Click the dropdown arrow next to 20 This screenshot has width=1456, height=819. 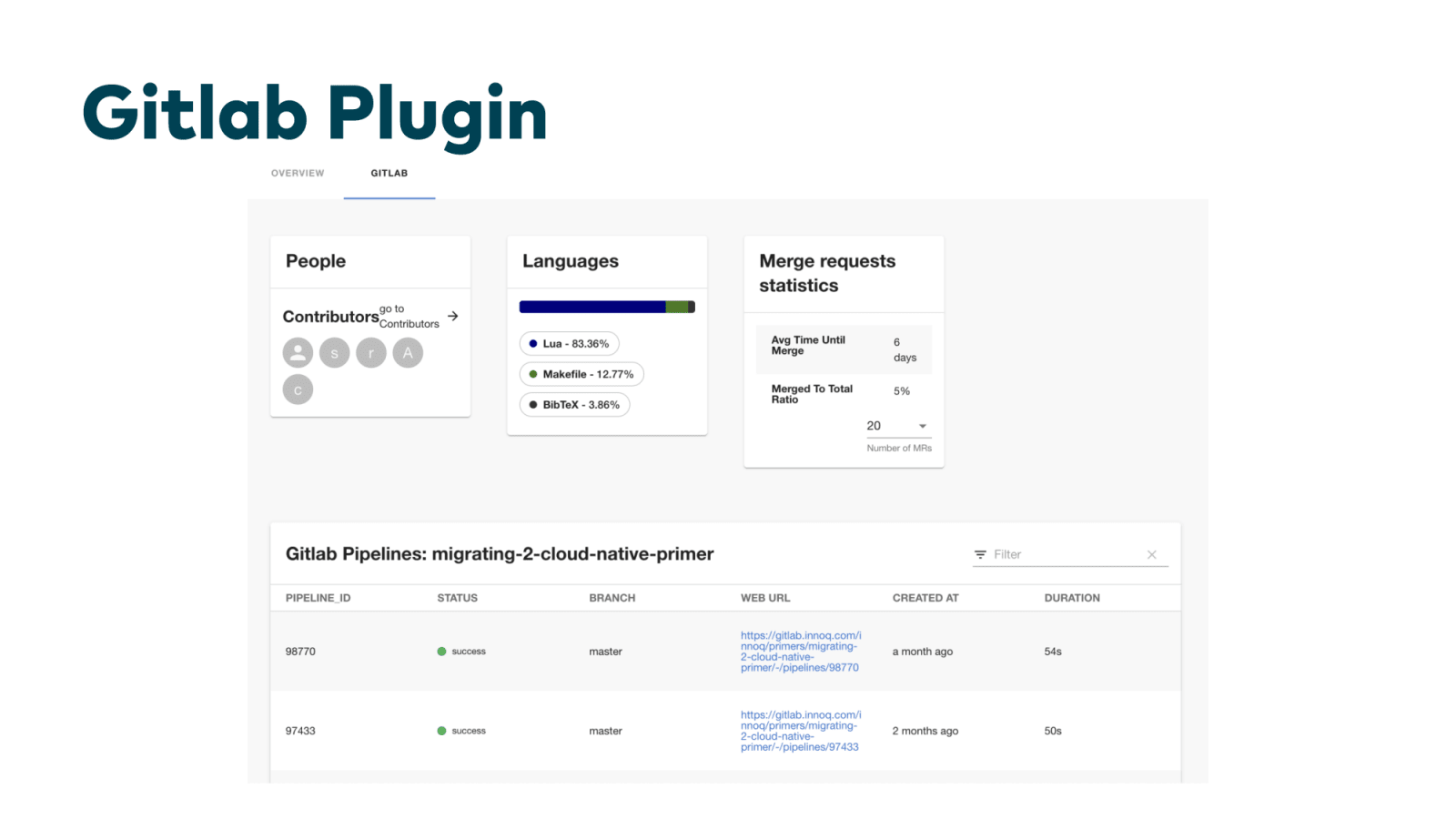pyautogui.click(x=923, y=426)
